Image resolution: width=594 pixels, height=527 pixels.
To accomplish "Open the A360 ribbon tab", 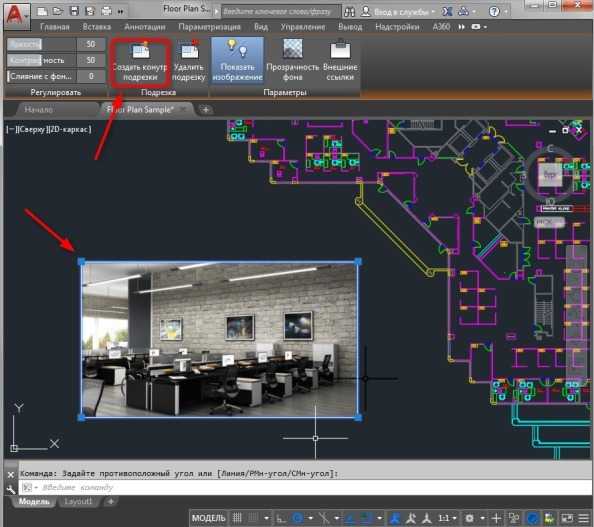I will tap(441, 27).
